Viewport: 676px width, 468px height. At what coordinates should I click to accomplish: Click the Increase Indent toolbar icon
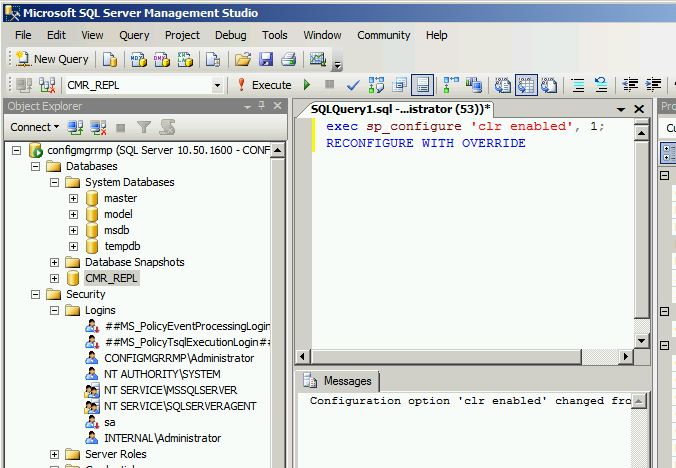pyautogui.click(x=654, y=85)
